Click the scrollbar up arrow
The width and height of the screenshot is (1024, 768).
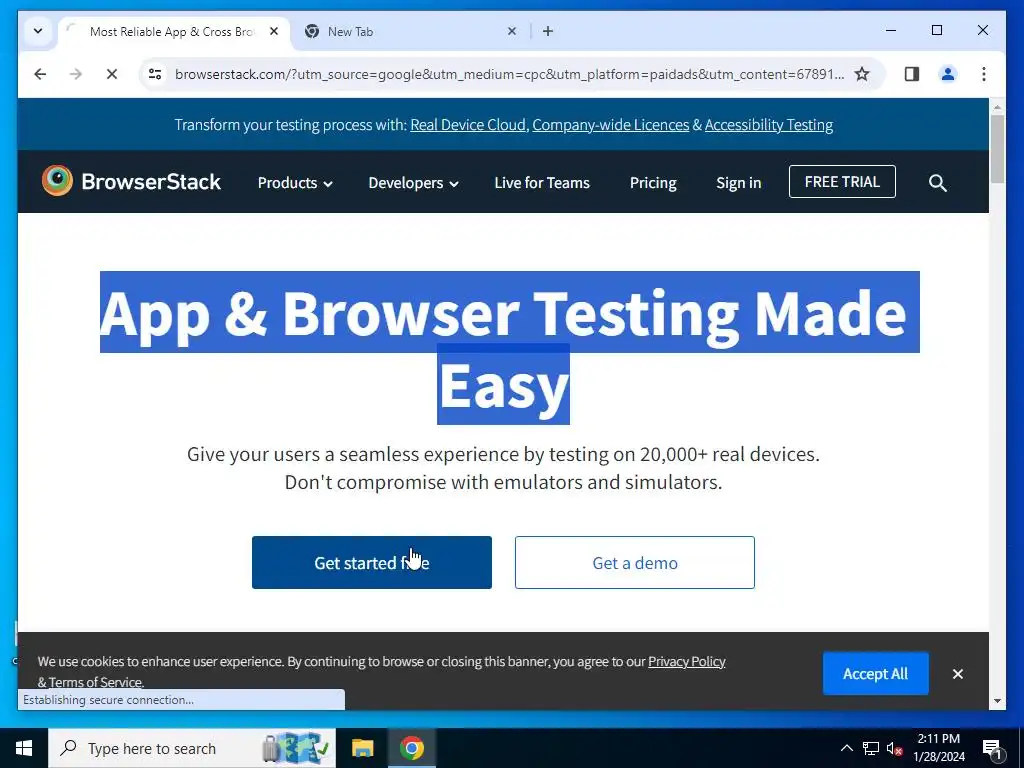coord(997,106)
